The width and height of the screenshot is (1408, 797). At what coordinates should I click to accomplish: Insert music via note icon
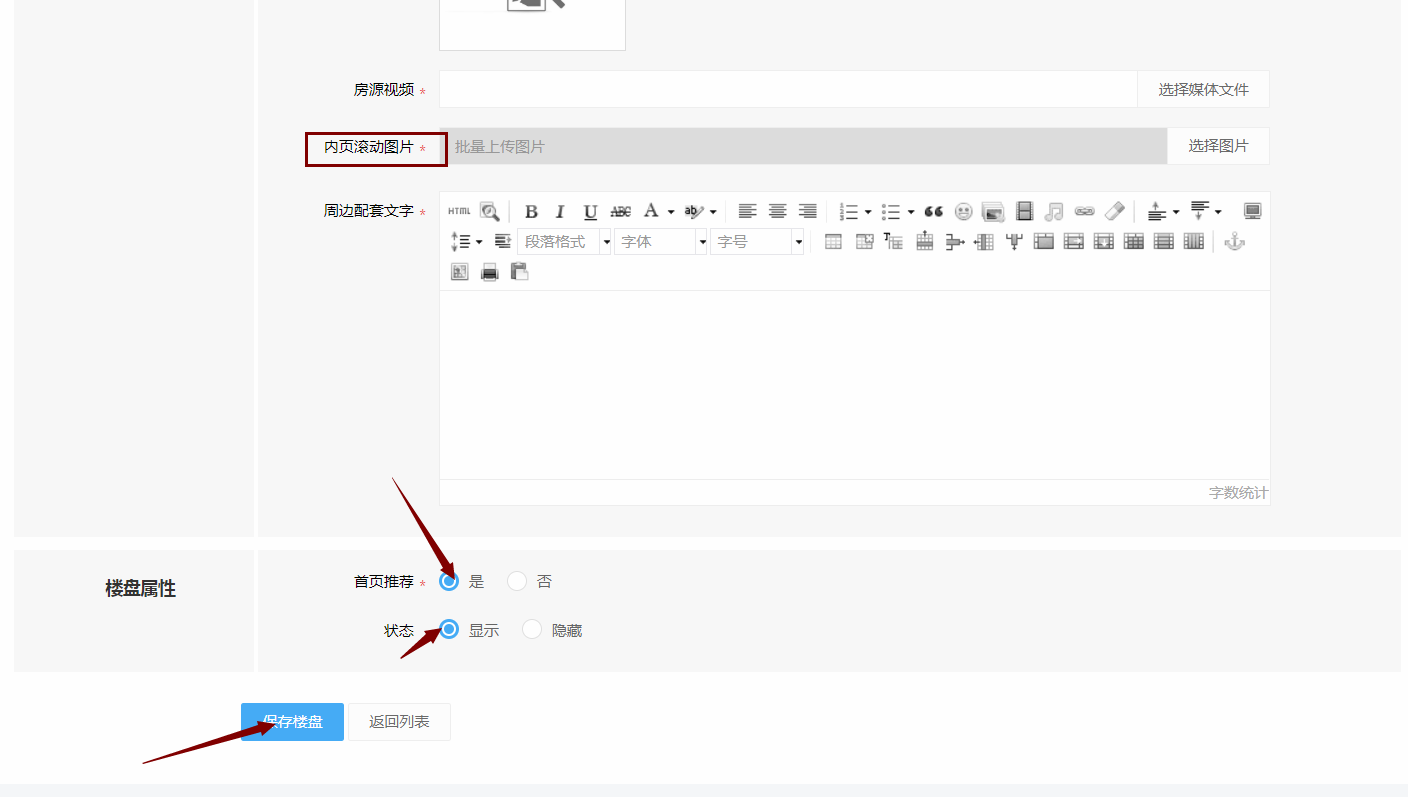coord(1054,211)
